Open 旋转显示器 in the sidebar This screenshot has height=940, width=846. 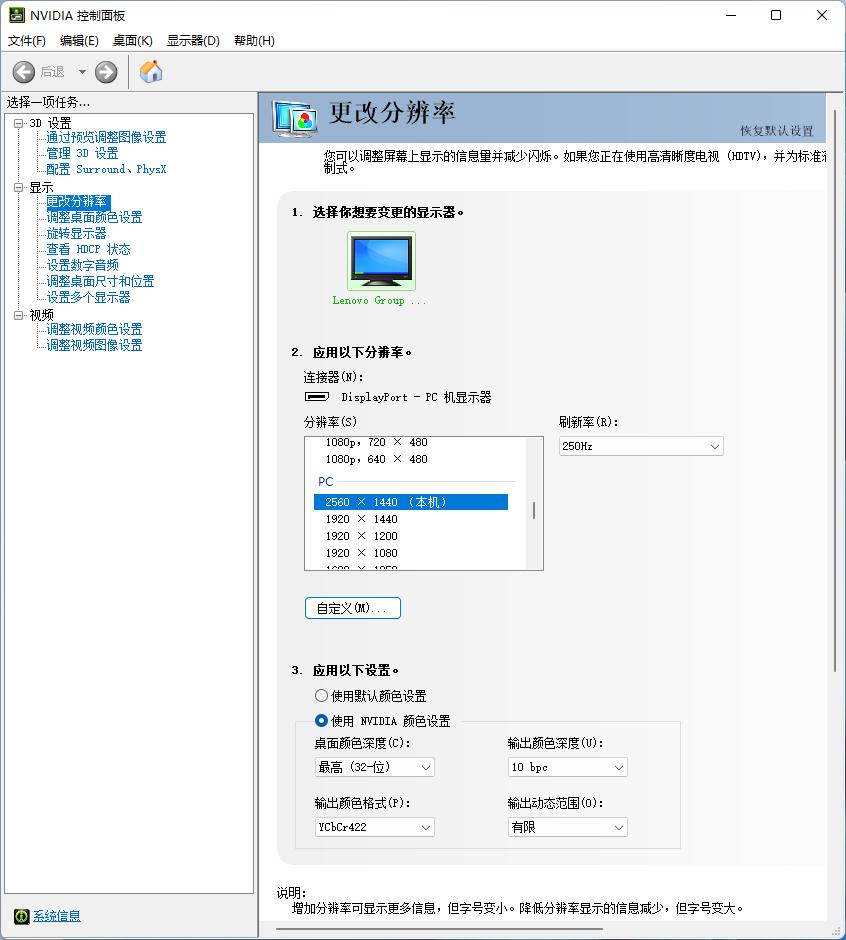[x=75, y=232]
